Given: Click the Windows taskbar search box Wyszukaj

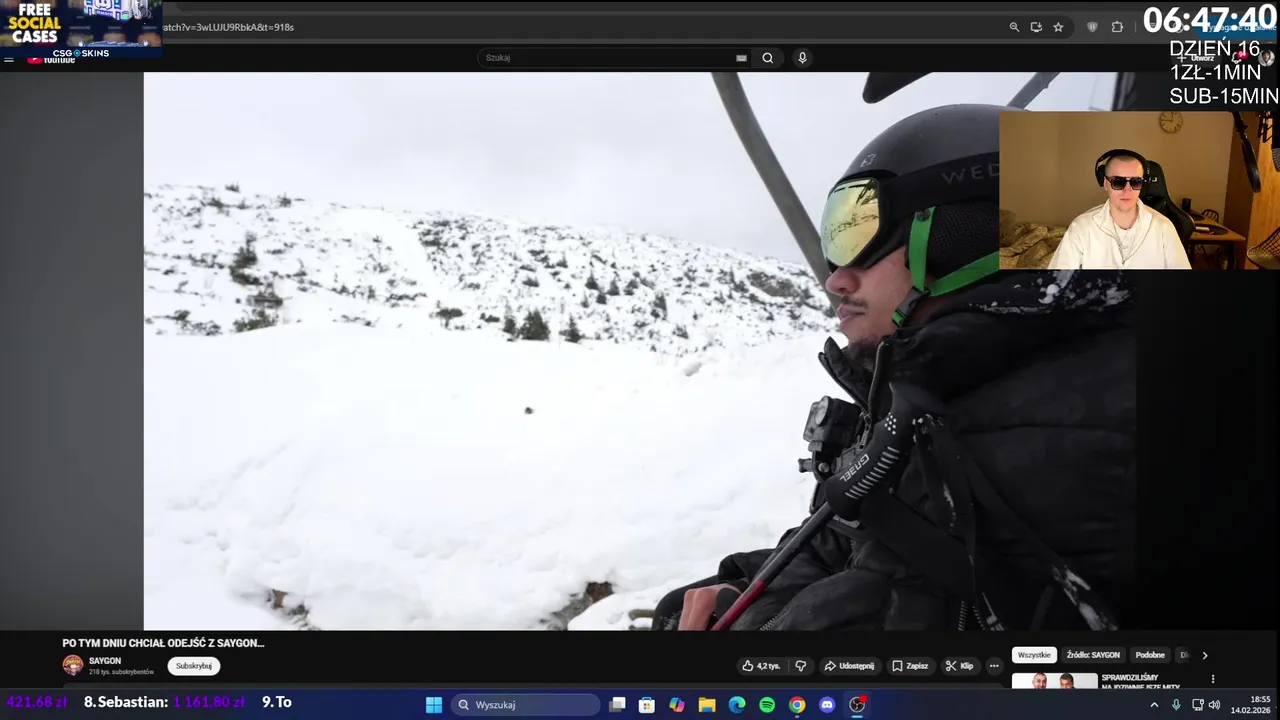Looking at the screenshot, I should pyautogui.click(x=526, y=705).
